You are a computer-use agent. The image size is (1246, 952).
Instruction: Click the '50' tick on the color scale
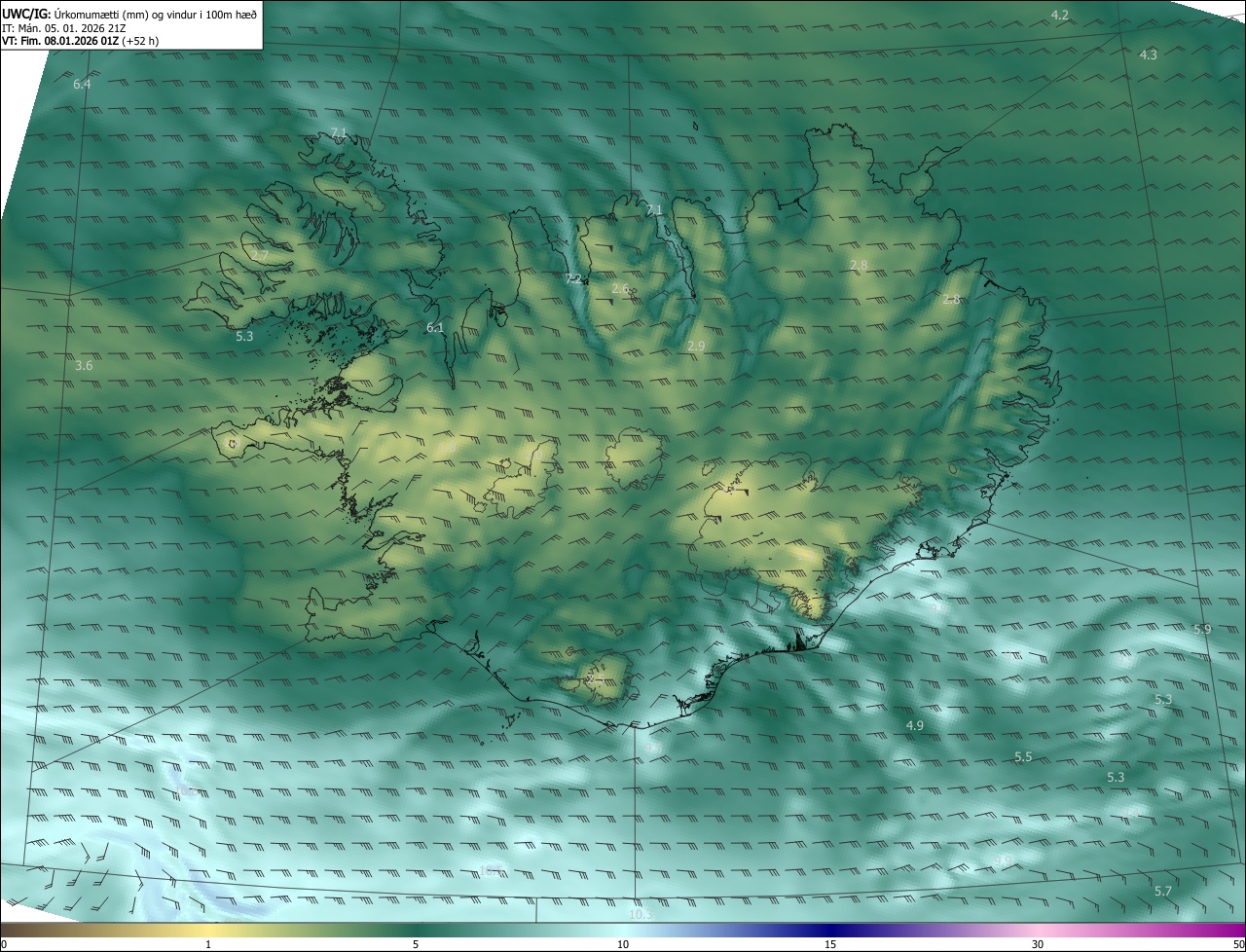(x=1238, y=944)
